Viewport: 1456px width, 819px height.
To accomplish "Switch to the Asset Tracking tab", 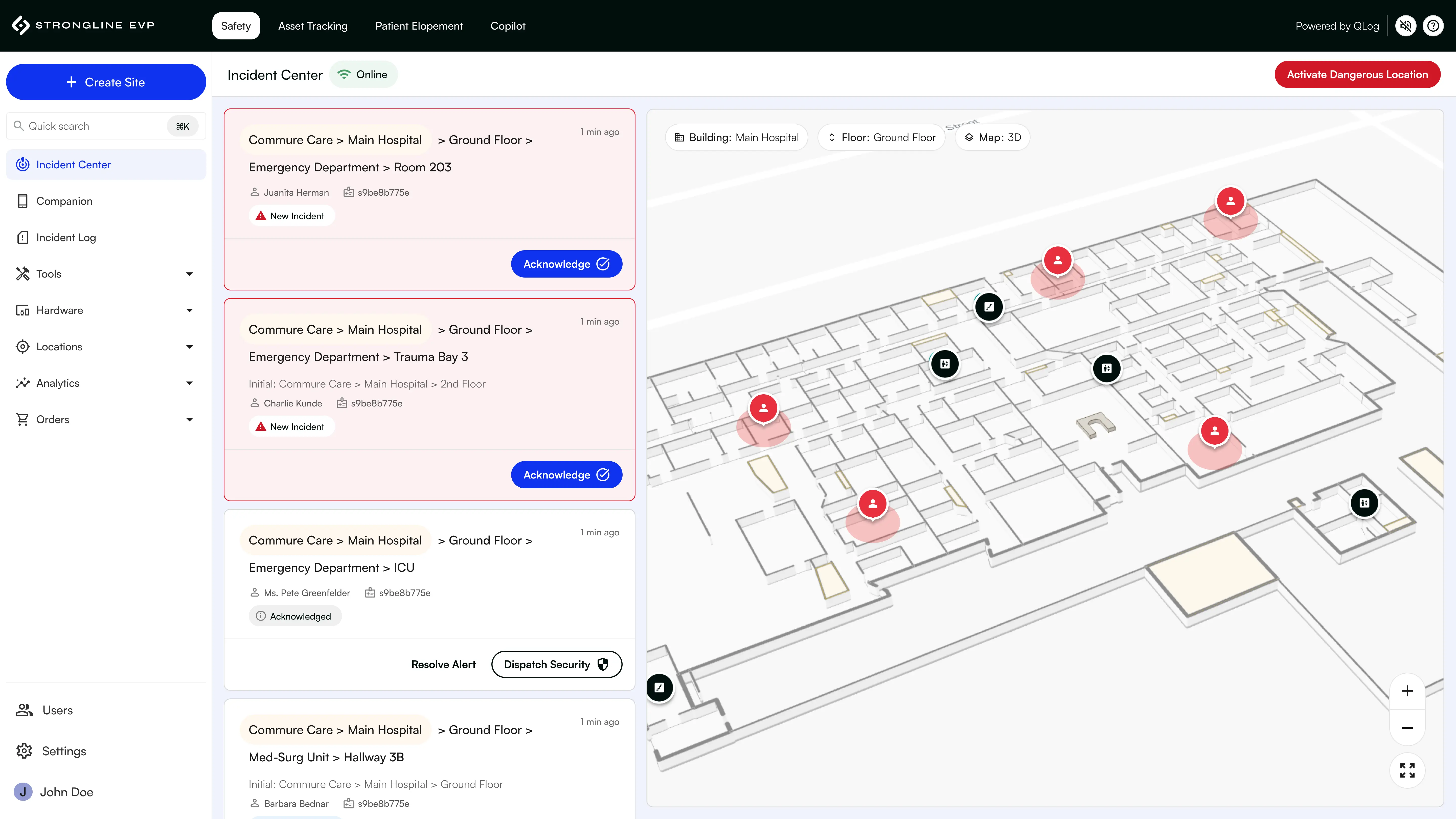I will tap(313, 26).
